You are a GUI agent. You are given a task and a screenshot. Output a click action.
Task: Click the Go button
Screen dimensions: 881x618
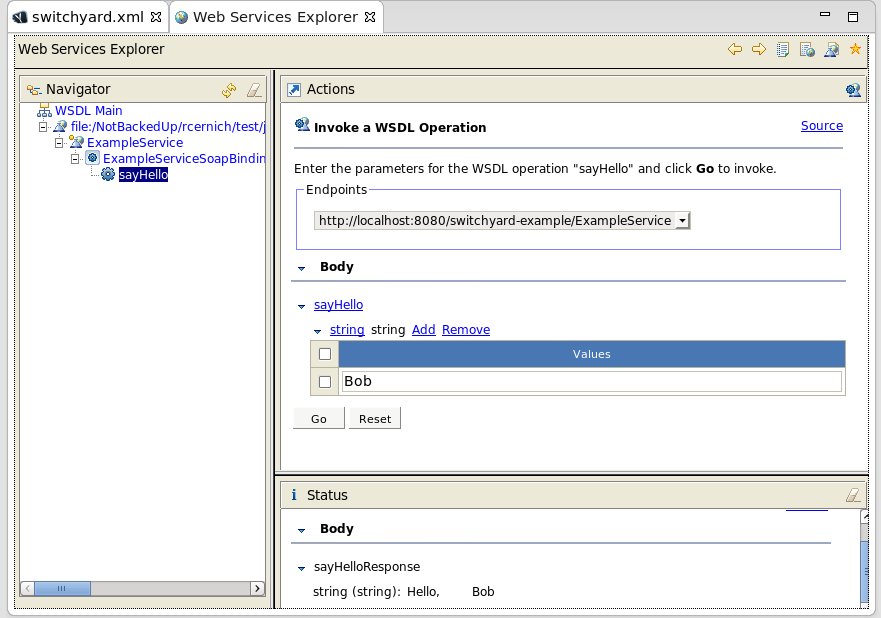tap(319, 419)
